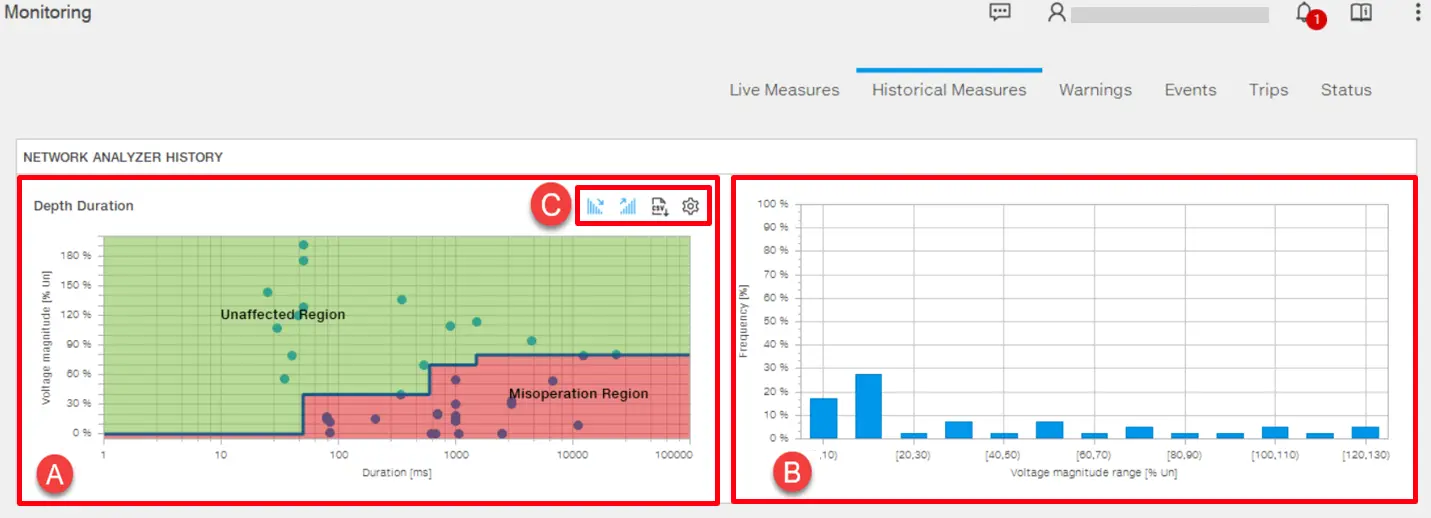Screen dimensions: 1431x518
Task: Open the notifications bell
Action: pyautogui.click(x=1304, y=13)
